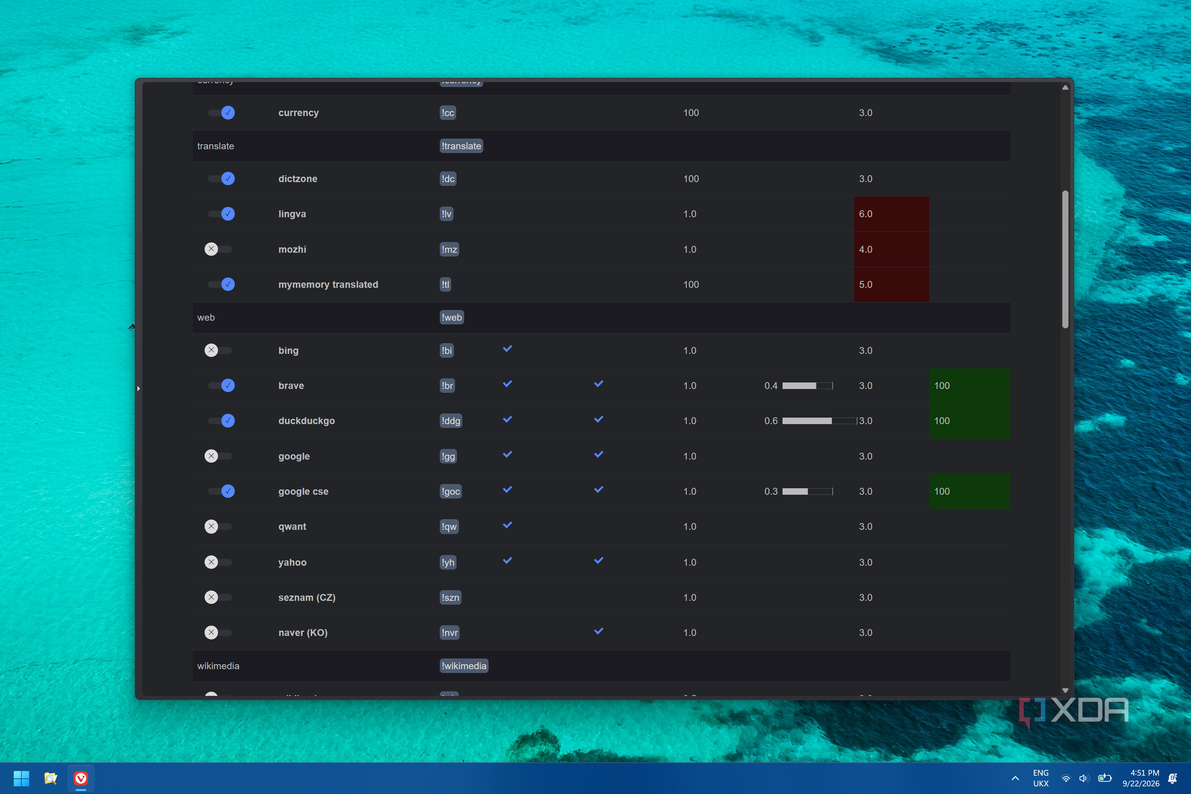Switch off the mymemory translated toggle

(220, 284)
